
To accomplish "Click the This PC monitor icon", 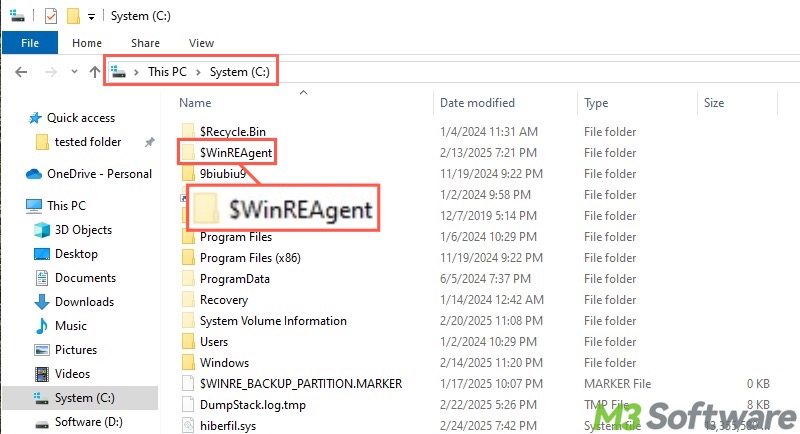I will click(34, 206).
